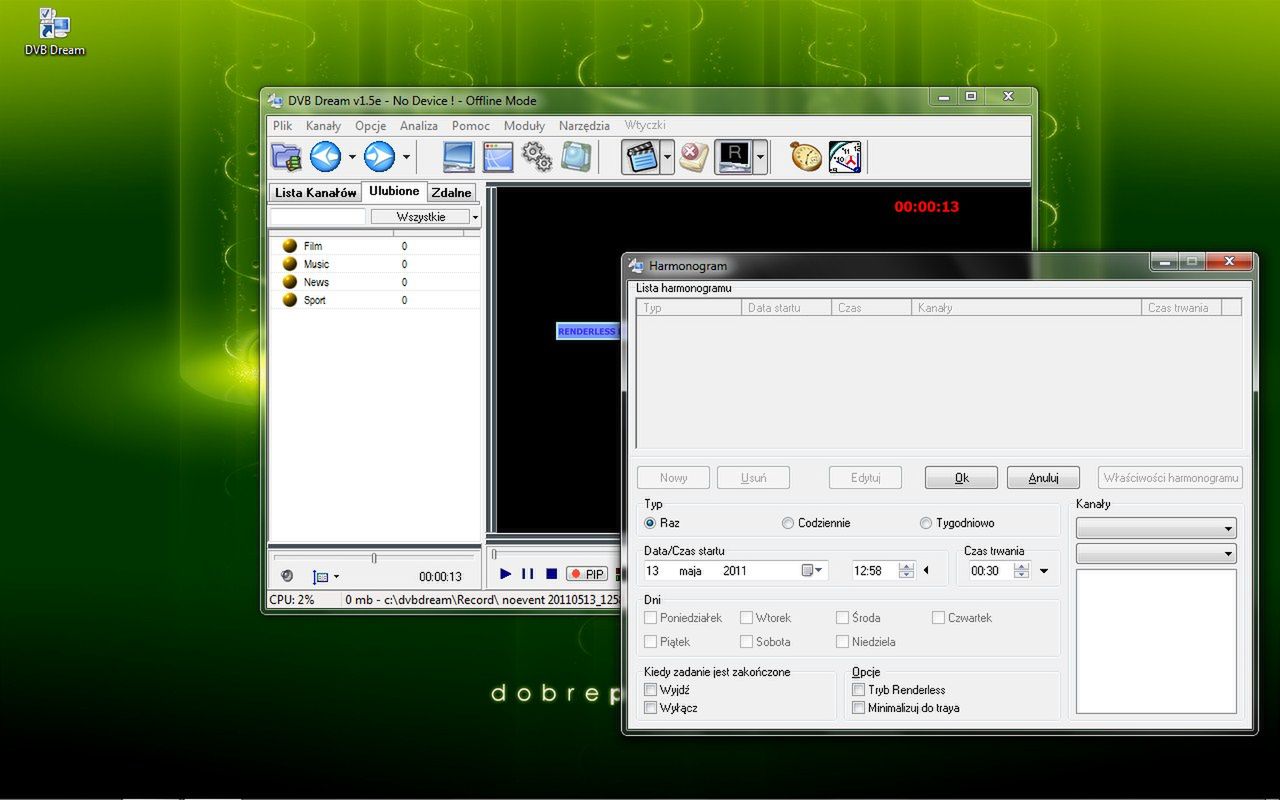
Task: Switch to the Zdalne tab
Action: 451,193
